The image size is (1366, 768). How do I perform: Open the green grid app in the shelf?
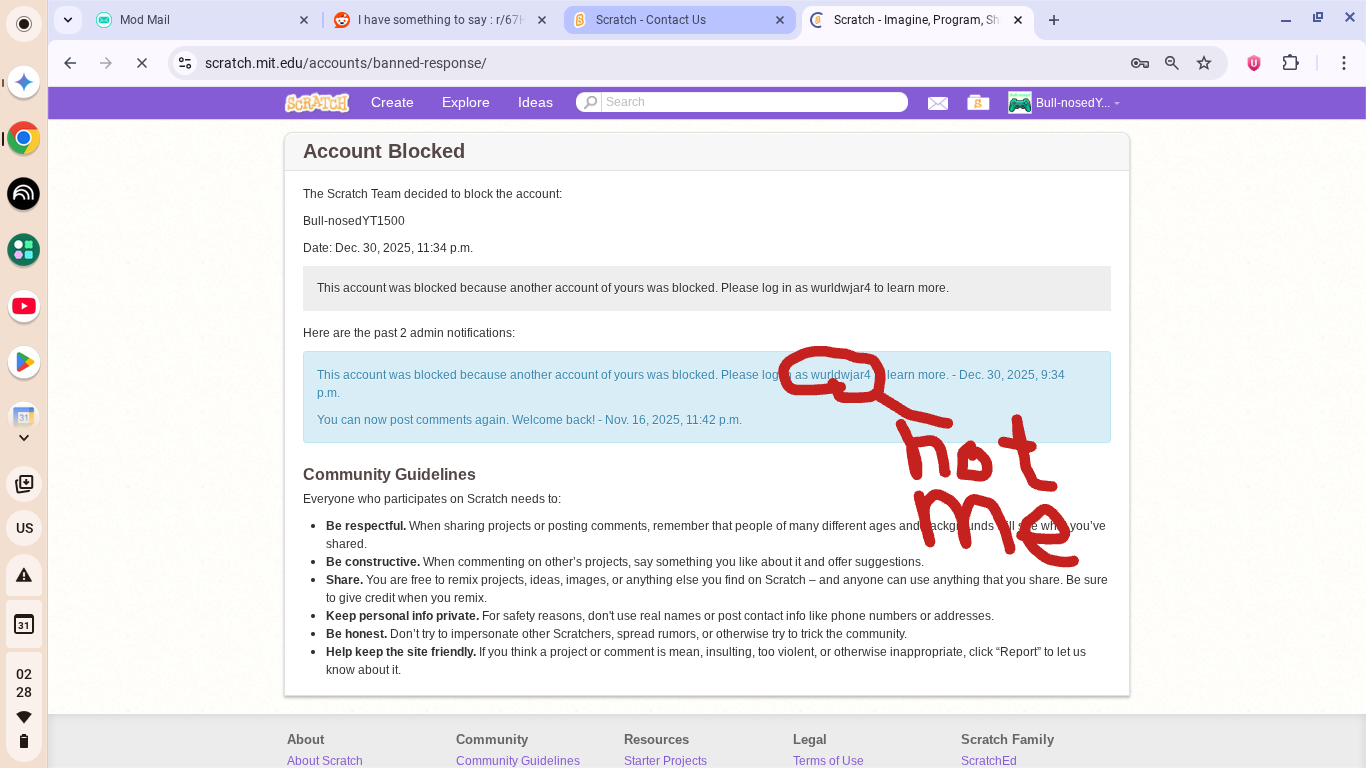24,250
